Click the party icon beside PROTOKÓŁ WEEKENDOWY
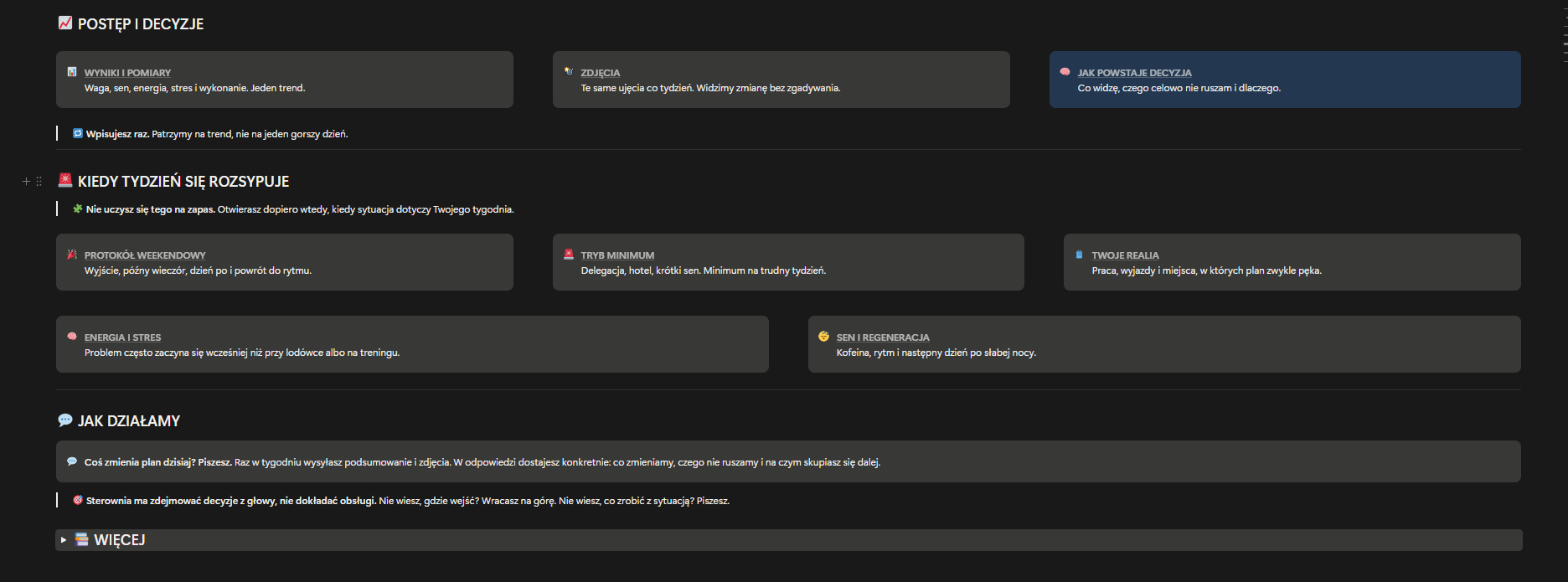Viewport: 1568px width, 582px height. (72, 255)
